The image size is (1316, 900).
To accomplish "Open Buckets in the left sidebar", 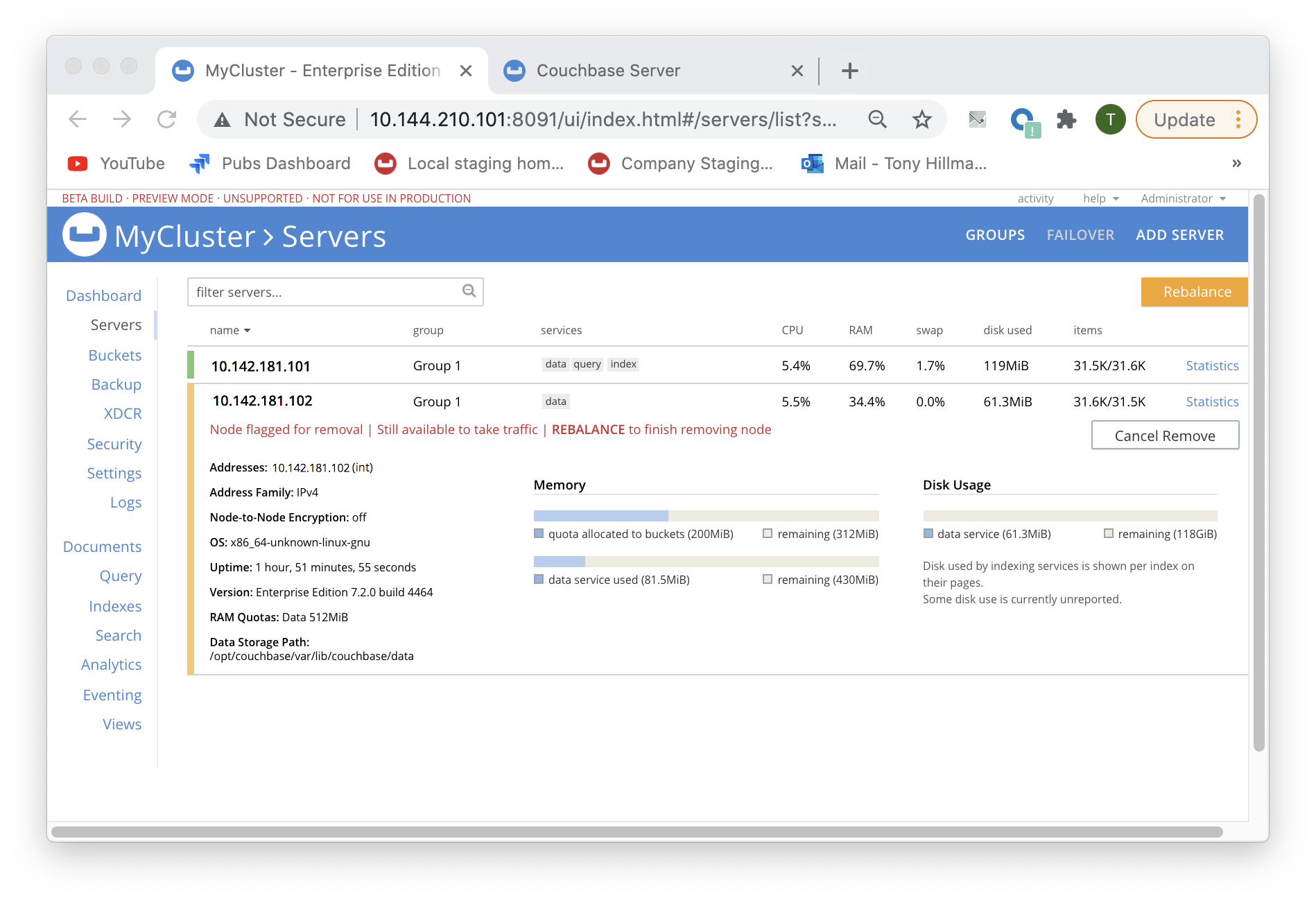I will [114, 355].
